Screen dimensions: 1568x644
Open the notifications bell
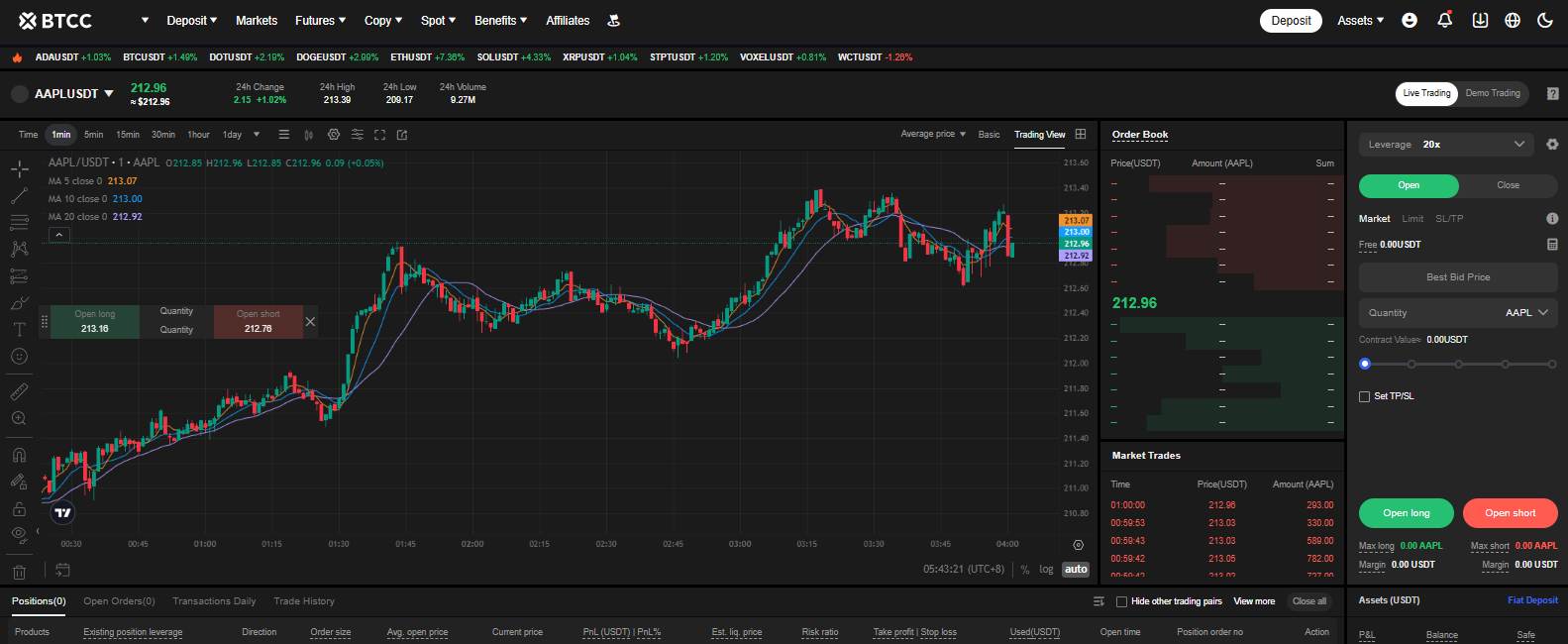click(1445, 20)
